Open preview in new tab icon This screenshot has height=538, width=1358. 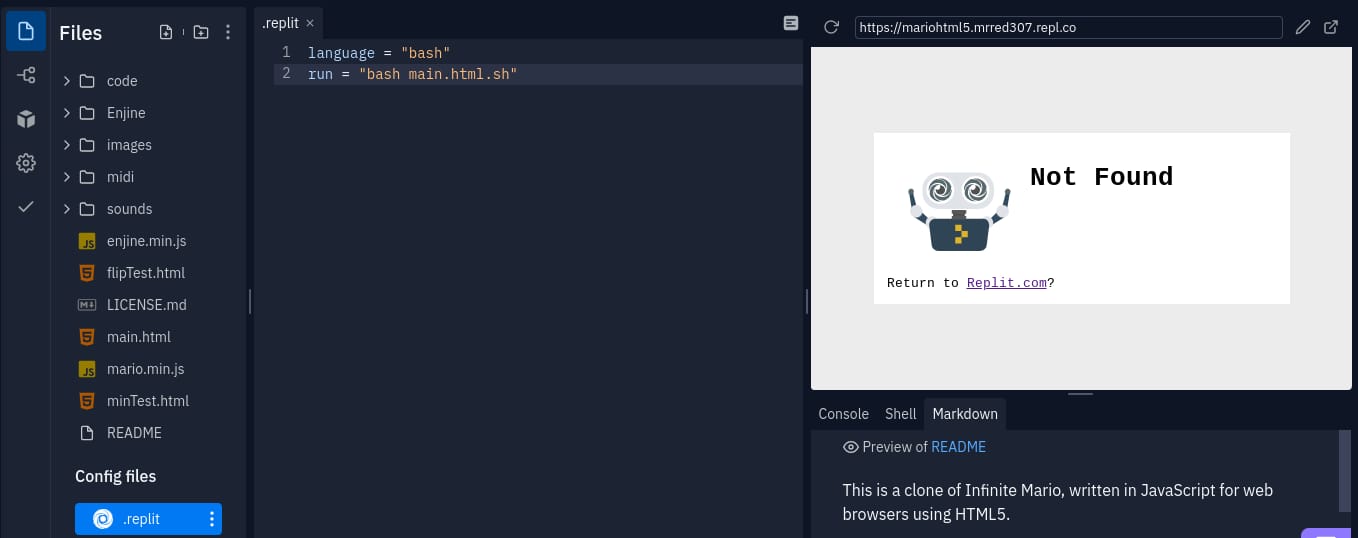(x=1331, y=27)
